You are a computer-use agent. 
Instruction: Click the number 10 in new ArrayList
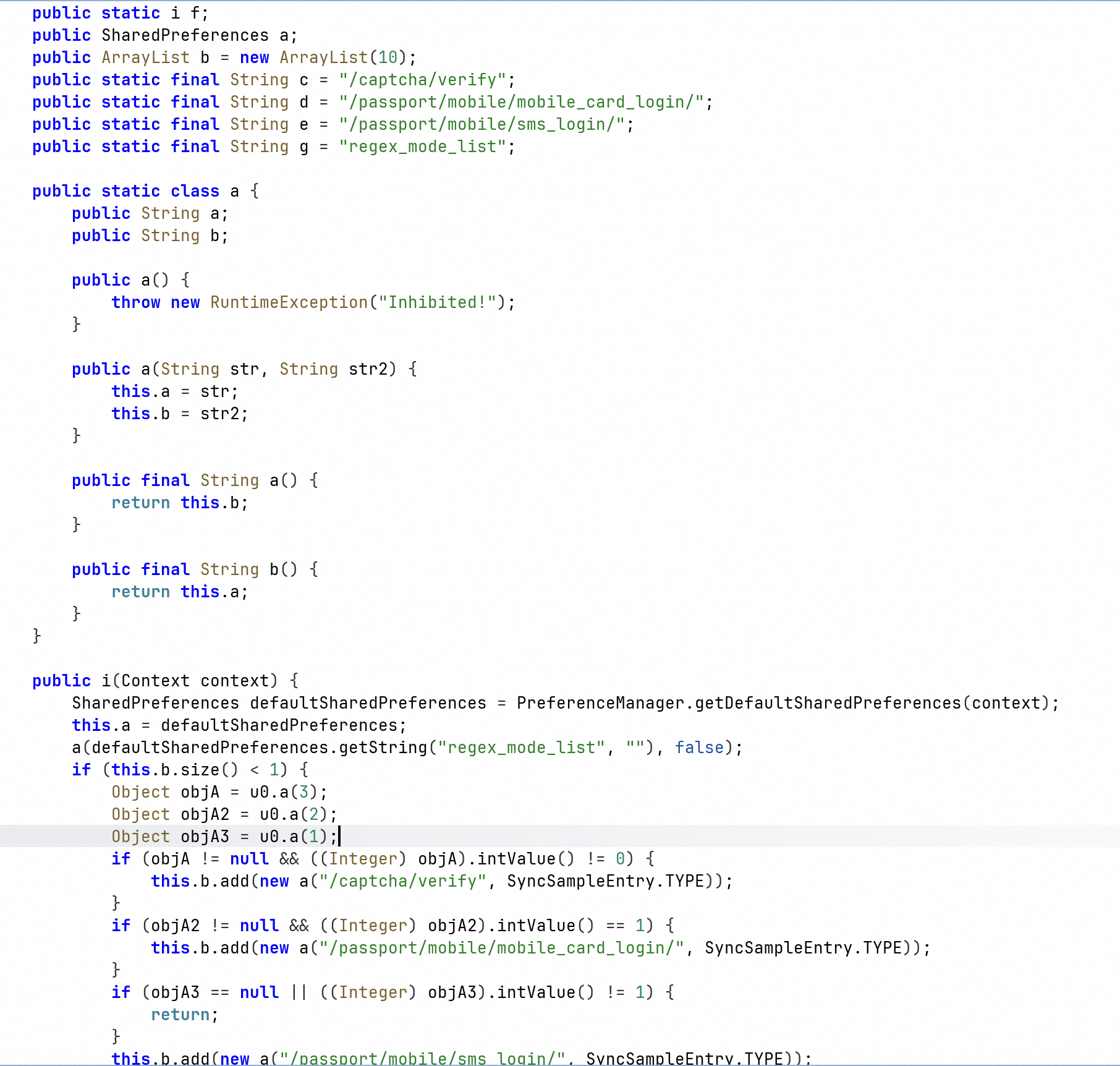[x=388, y=58]
